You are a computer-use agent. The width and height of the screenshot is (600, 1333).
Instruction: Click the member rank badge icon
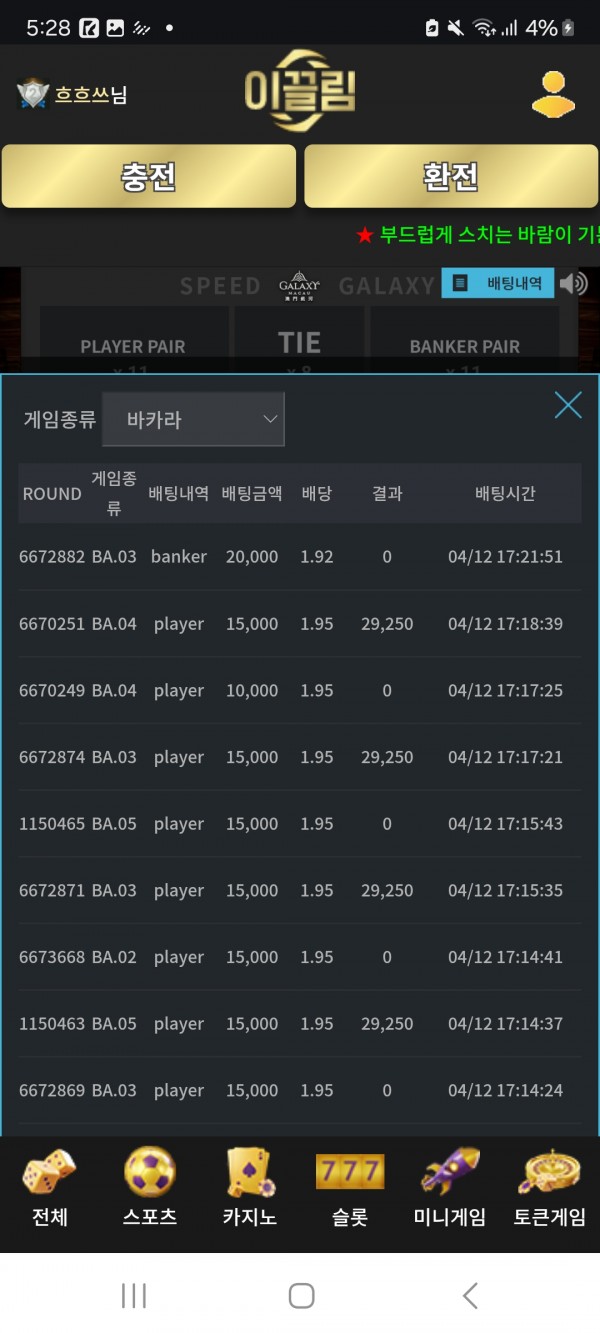pyautogui.click(x=33, y=95)
